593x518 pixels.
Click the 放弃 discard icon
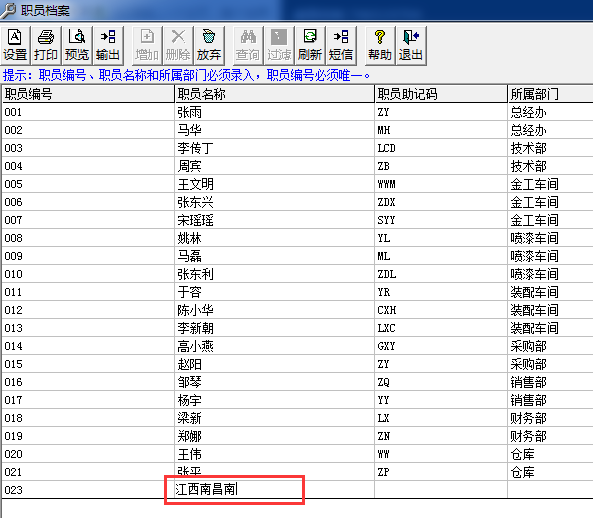(x=209, y=45)
